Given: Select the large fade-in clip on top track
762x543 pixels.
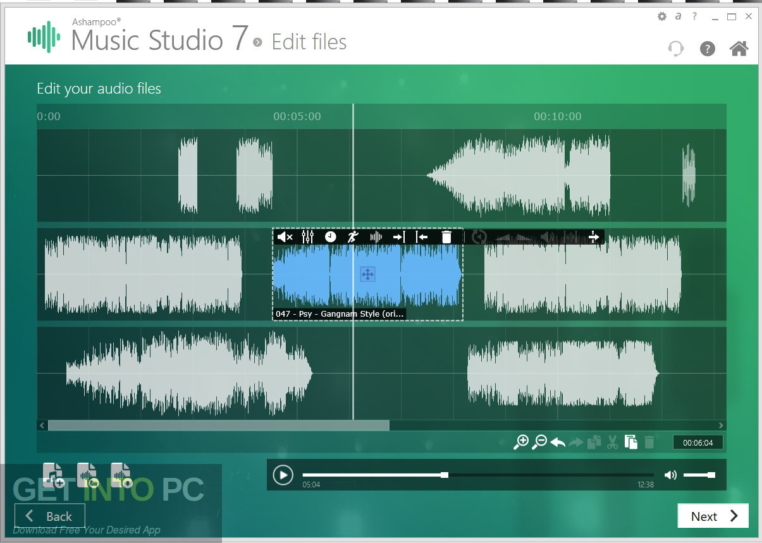Looking at the screenshot, I should (519, 175).
